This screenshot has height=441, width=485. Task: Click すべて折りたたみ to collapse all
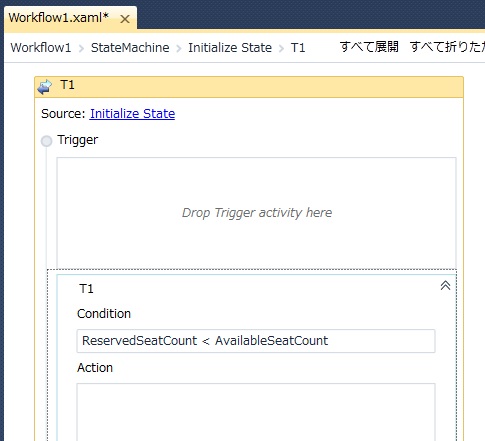tap(447, 47)
